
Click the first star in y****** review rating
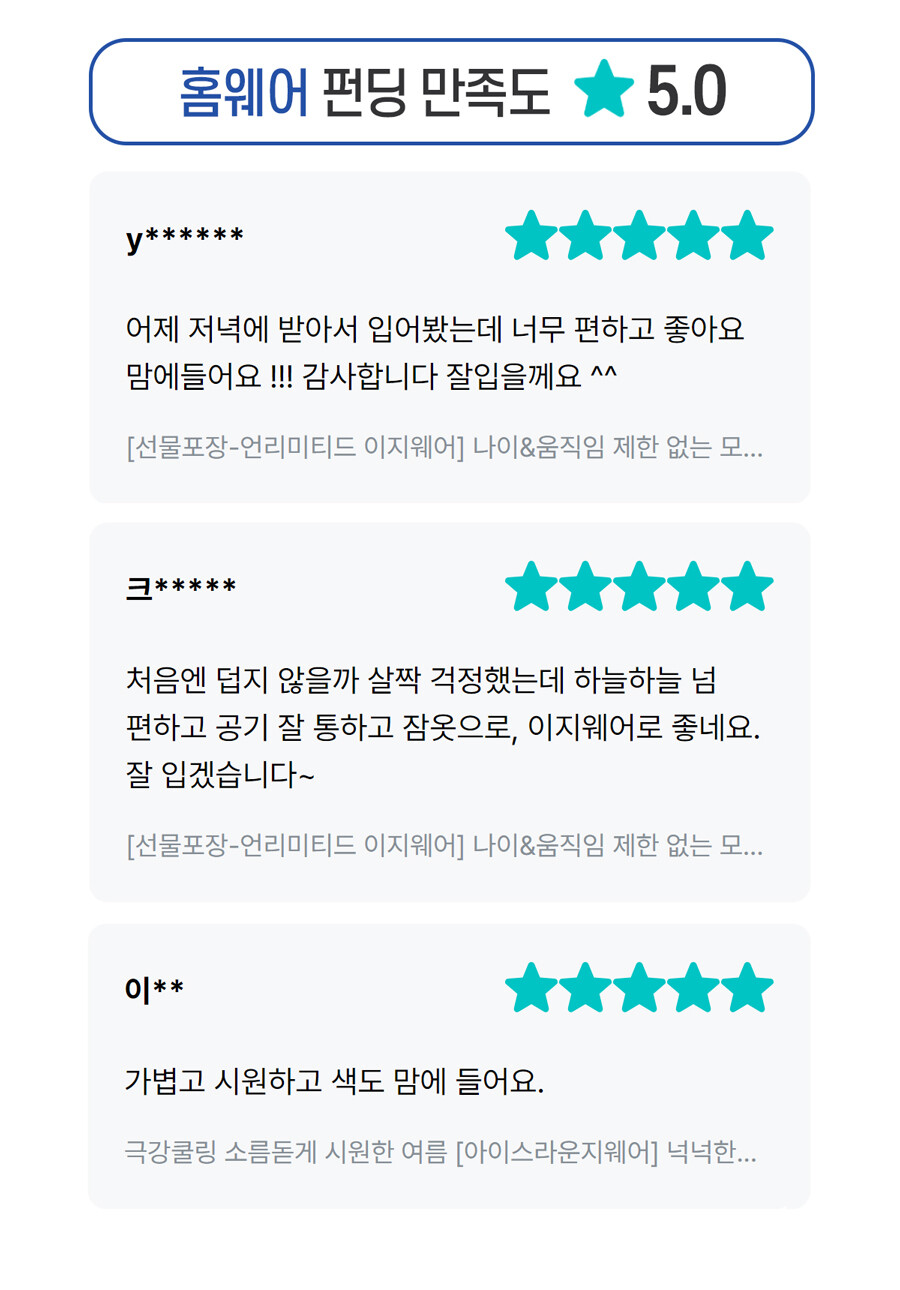point(532,237)
